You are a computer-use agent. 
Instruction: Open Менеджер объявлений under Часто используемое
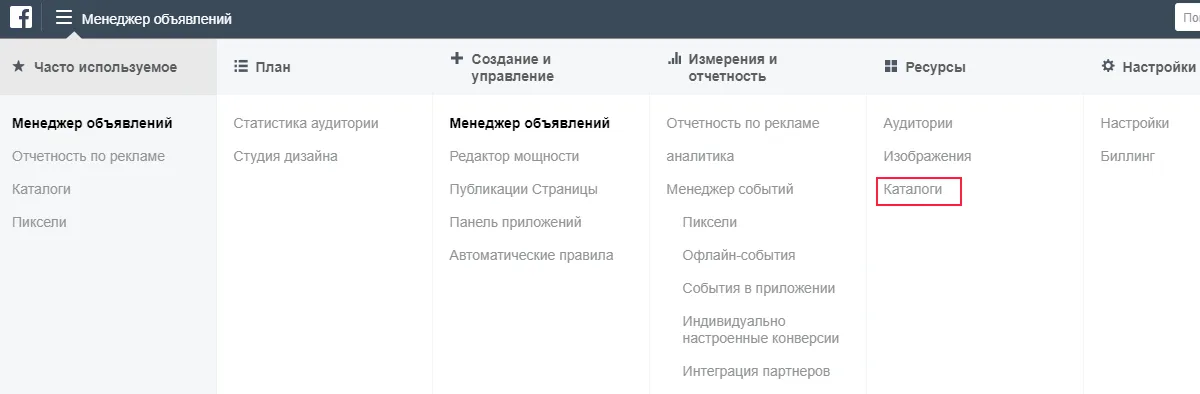click(92, 124)
